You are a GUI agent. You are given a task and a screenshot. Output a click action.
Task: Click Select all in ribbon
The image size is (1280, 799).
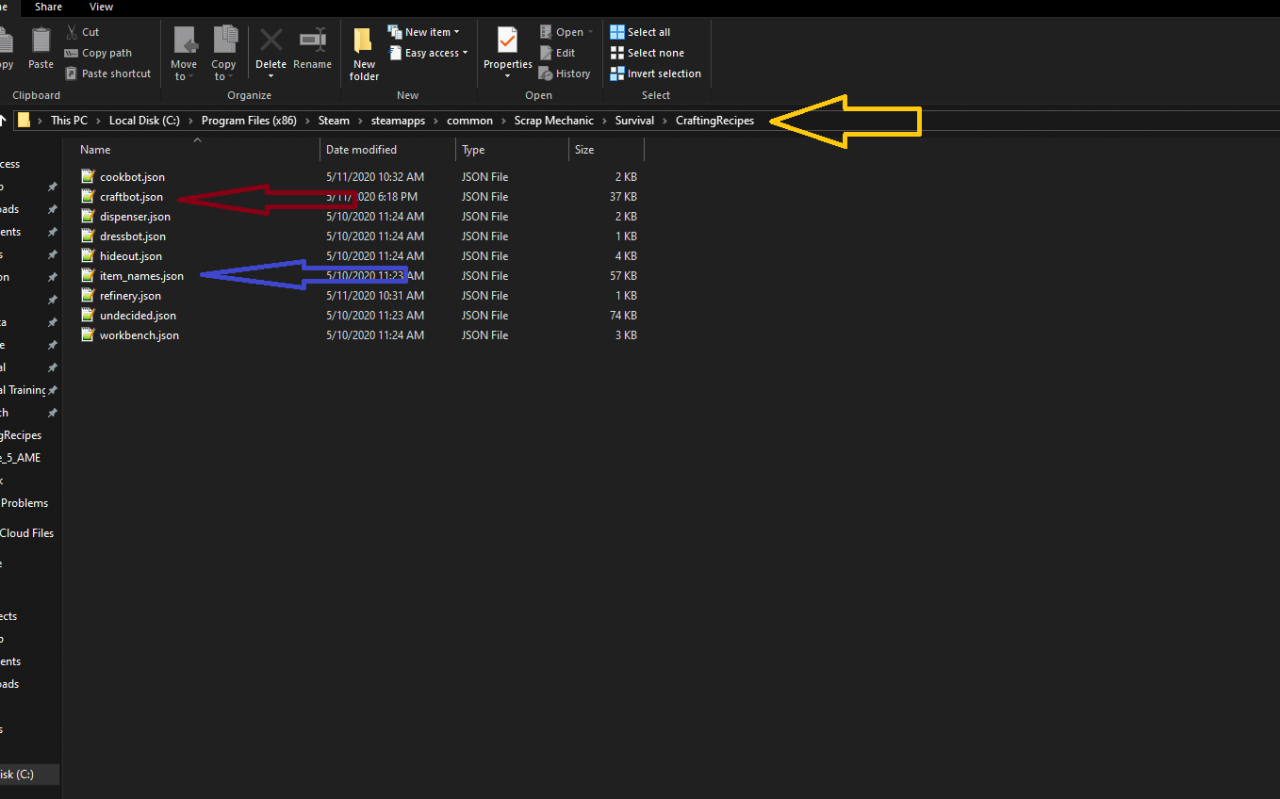click(x=640, y=32)
